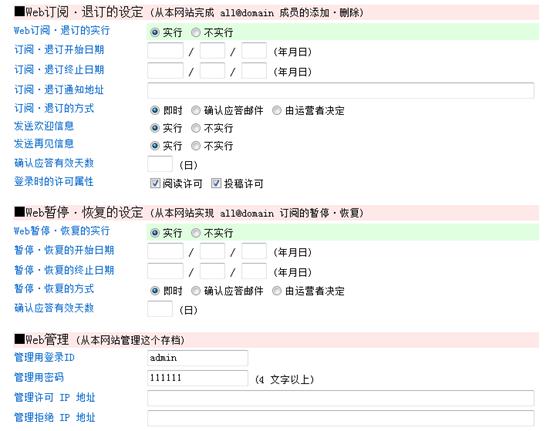
Task: Click 确认应答有效天数 field under 暂停·恢复的设定
Action: (x=160, y=309)
